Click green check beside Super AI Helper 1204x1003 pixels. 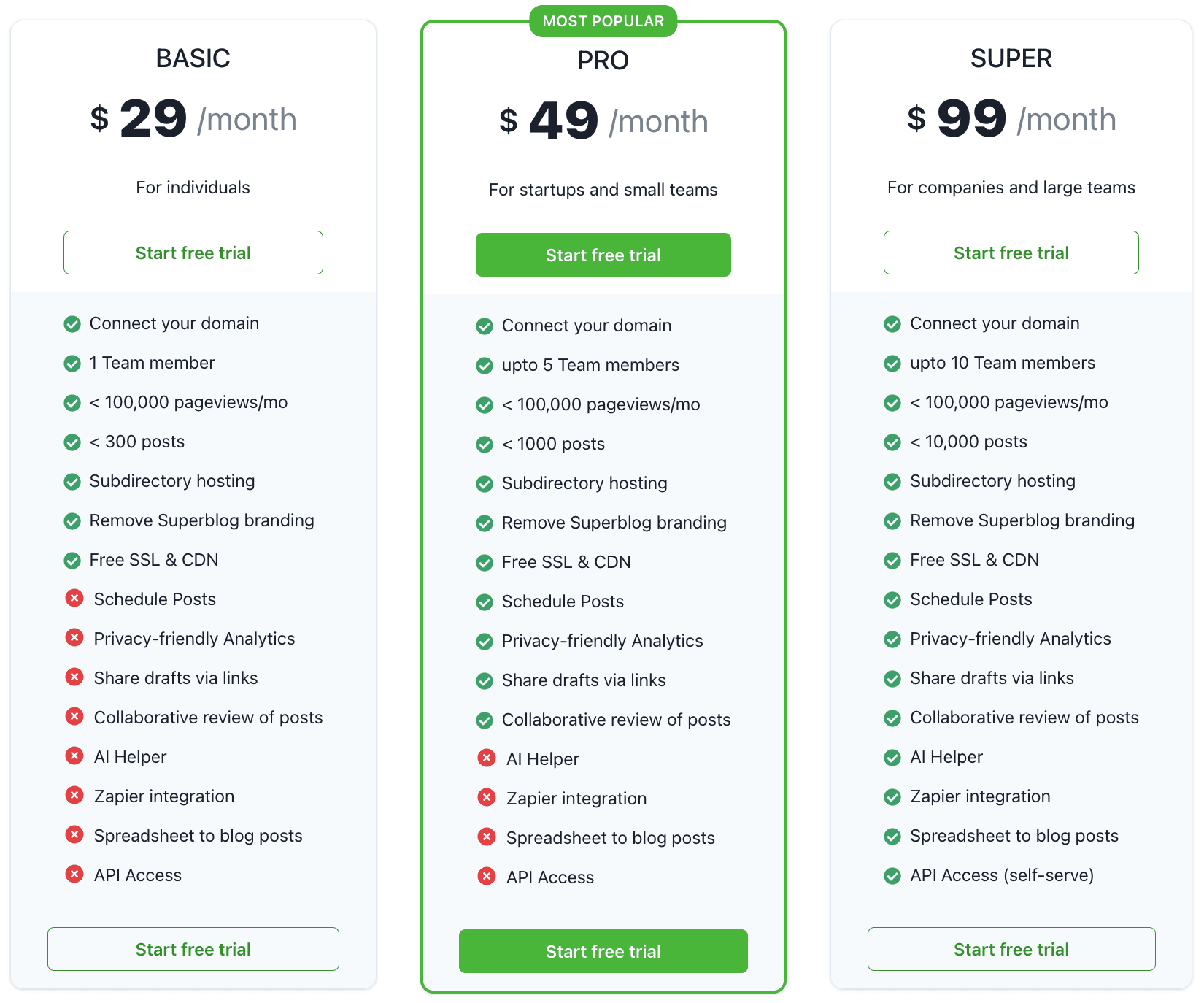(x=892, y=757)
